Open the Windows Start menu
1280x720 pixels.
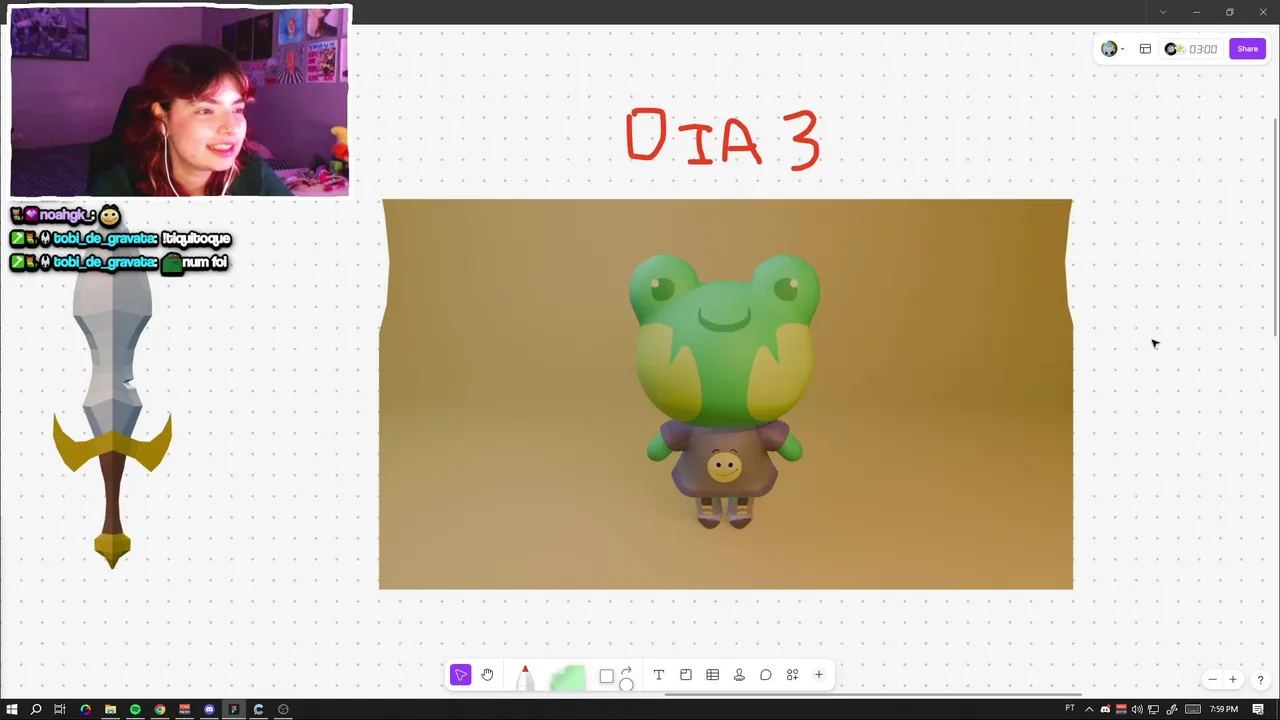point(12,709)
